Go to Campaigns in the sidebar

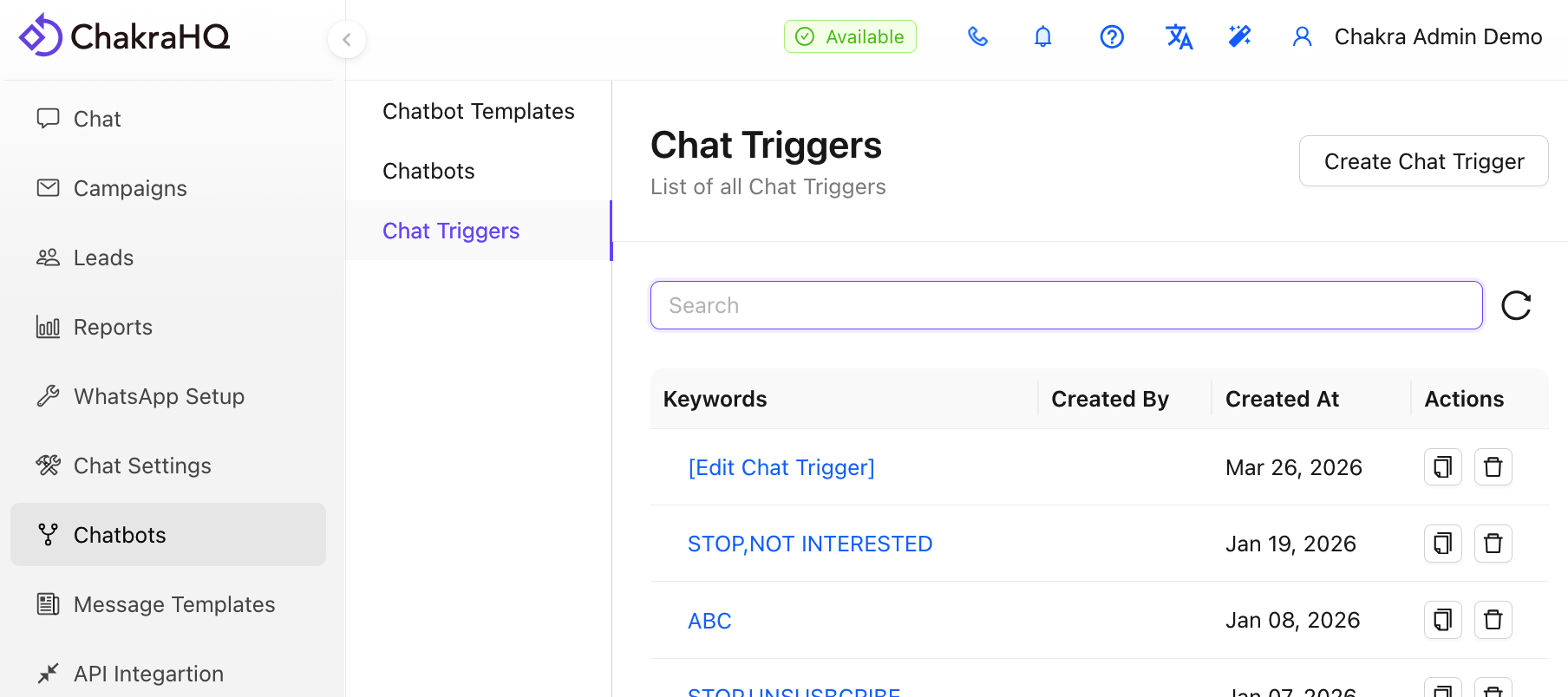tap(130, 188)
